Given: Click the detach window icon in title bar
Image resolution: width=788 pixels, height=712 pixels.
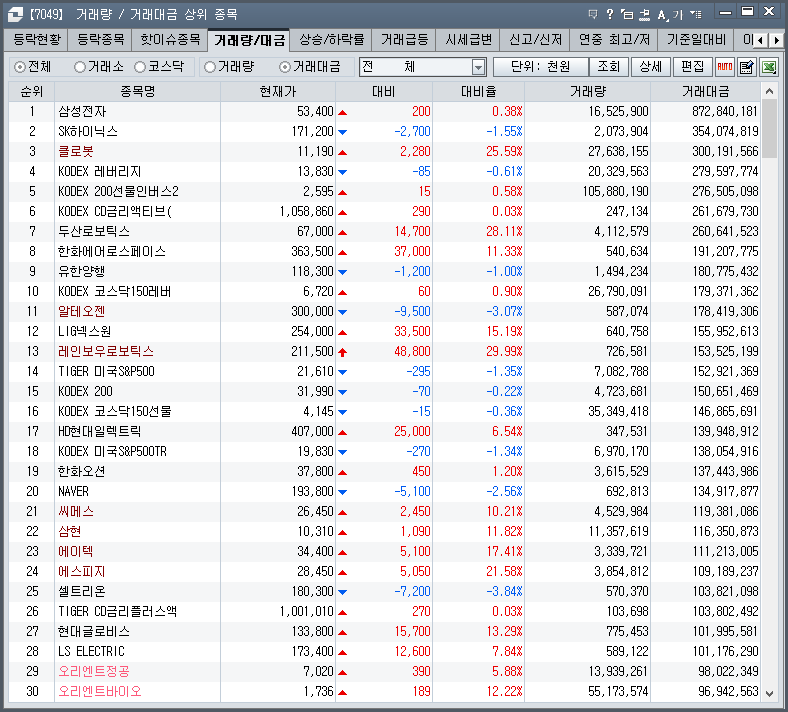Looking at the screenshot, I should (x=627, y=14).
